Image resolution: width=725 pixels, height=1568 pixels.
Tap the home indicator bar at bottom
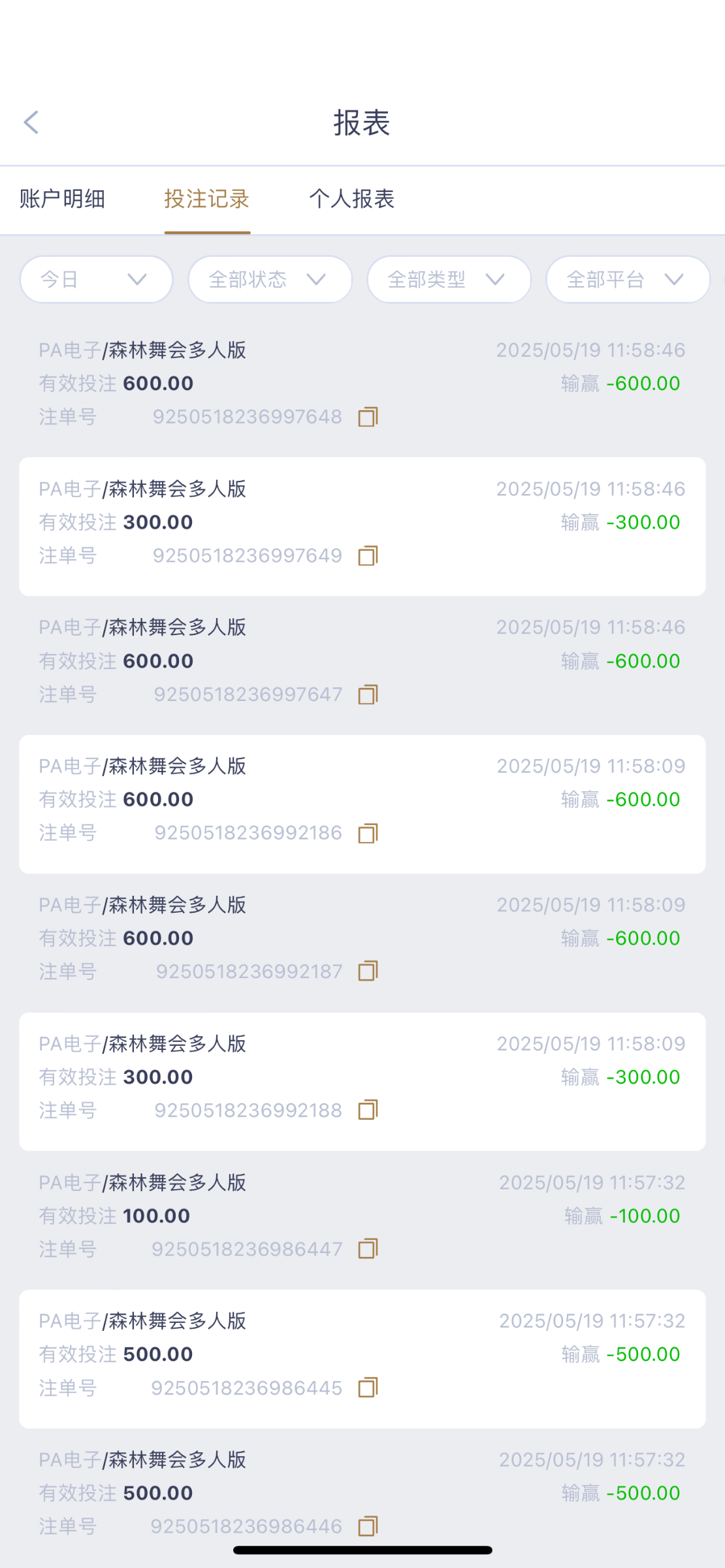pos(362,1550)
